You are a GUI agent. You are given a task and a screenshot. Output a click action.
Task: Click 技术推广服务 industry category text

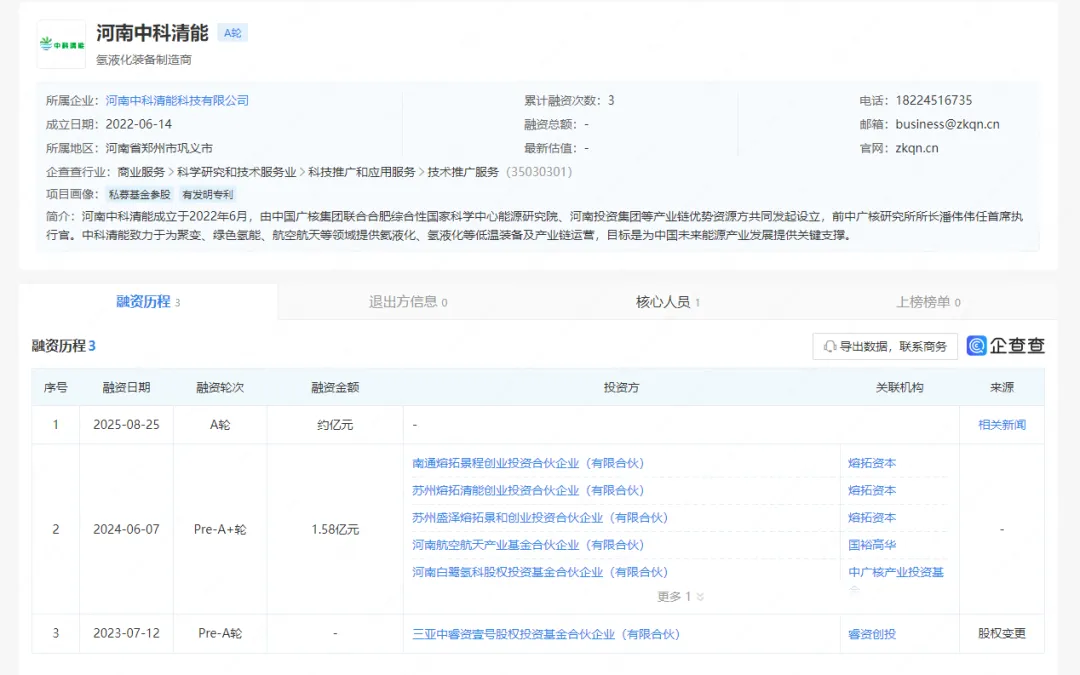pyautogui.click(x=463, y=172)
